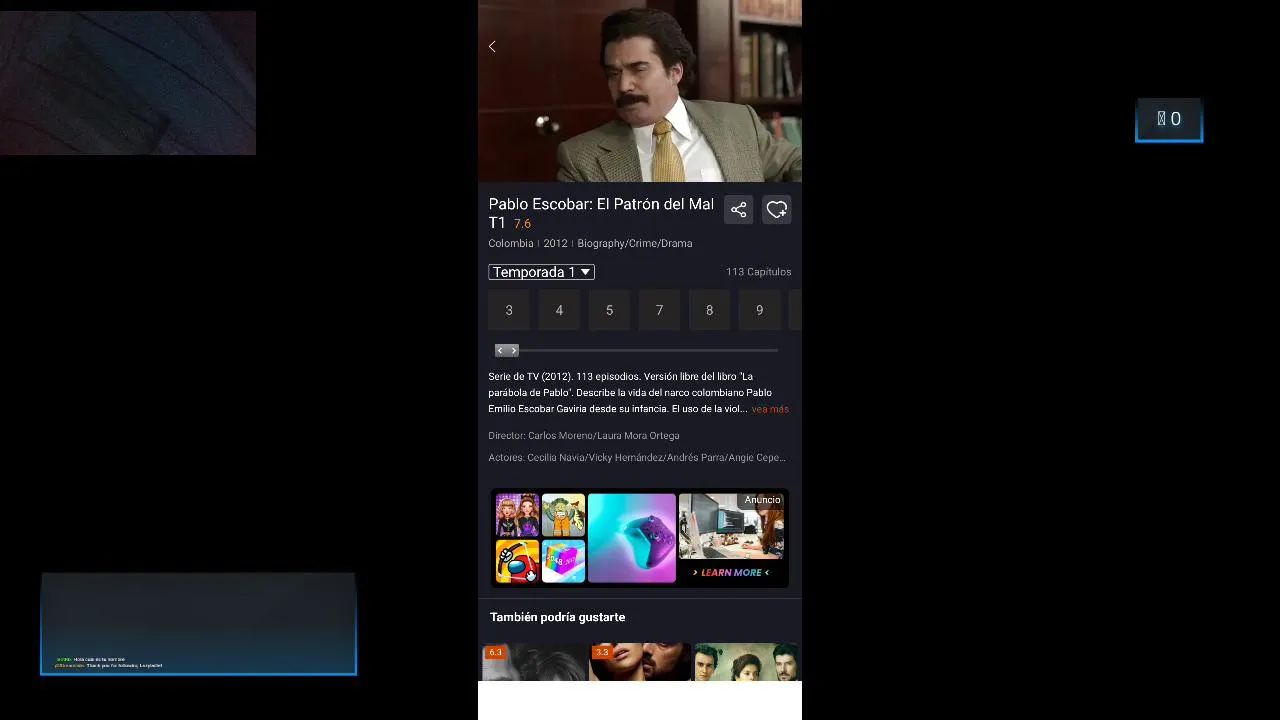This screenshot has width=1280, height=720.
Task: Click the 7.6 rating score
Action: pyautogui.click(x=522, y=224)
